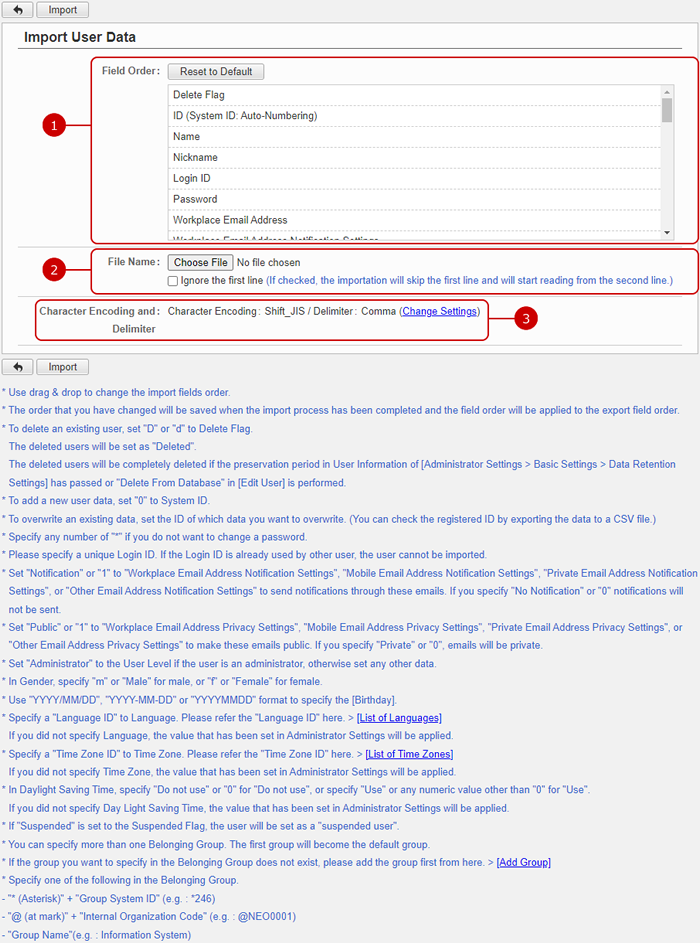Reset field order to default
The width and height of the screenshot is (700, 943).
(216, 72)
